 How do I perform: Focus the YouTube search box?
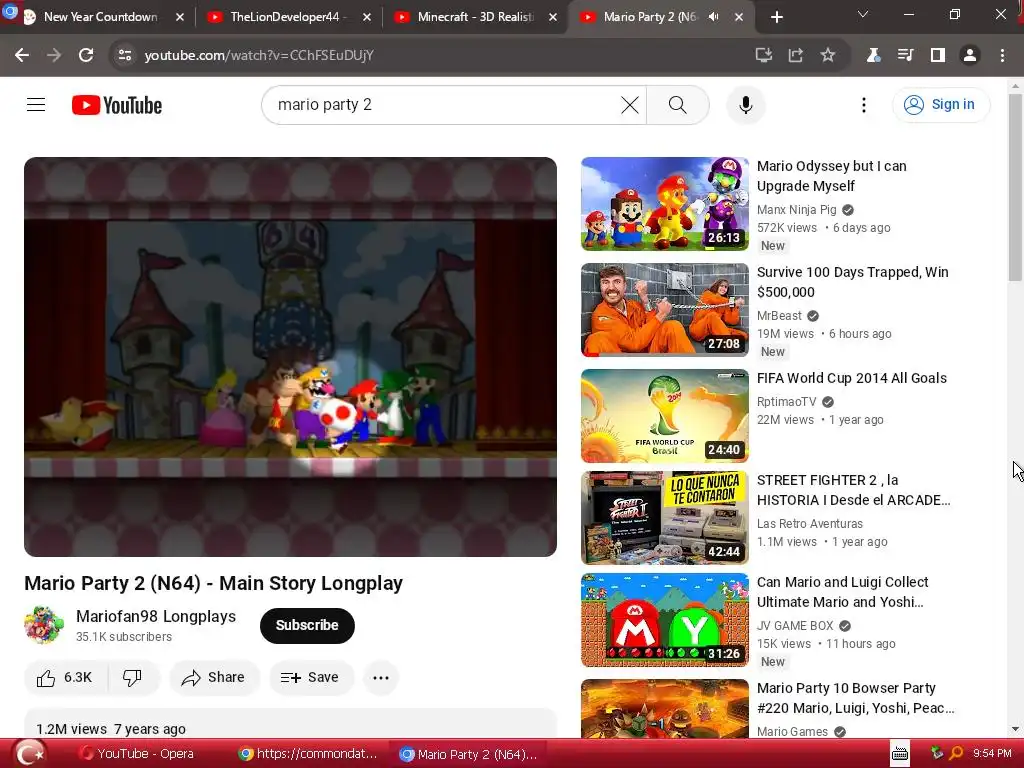444,104
